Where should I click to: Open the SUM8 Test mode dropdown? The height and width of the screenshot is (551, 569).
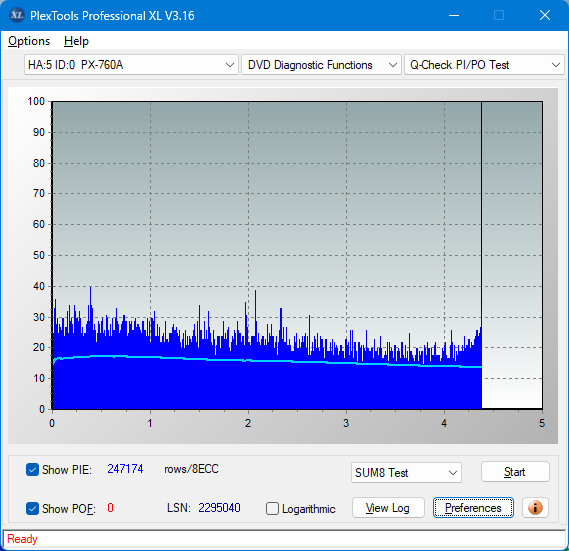coord(406,473)
